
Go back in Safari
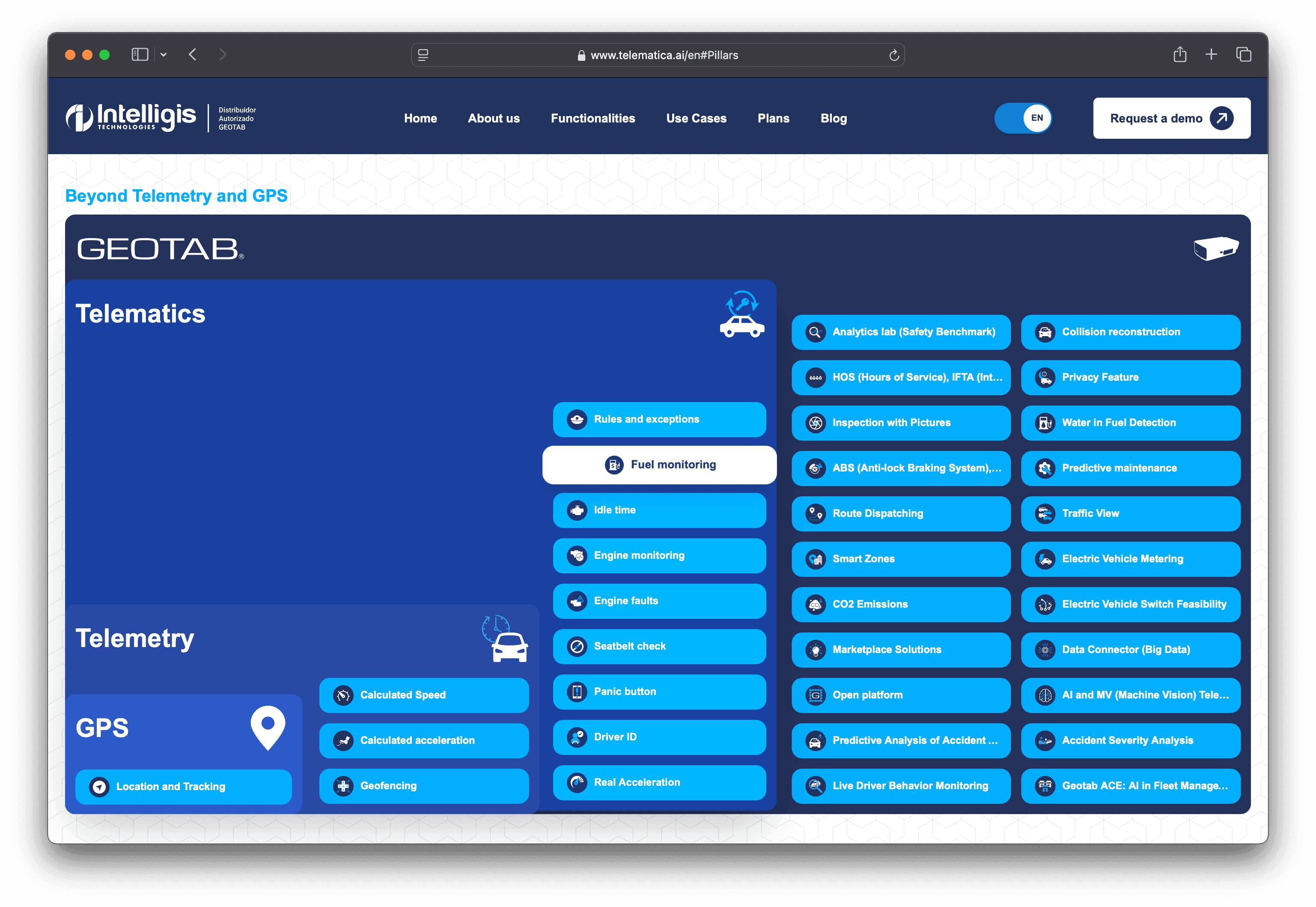(x=193, y=54)
